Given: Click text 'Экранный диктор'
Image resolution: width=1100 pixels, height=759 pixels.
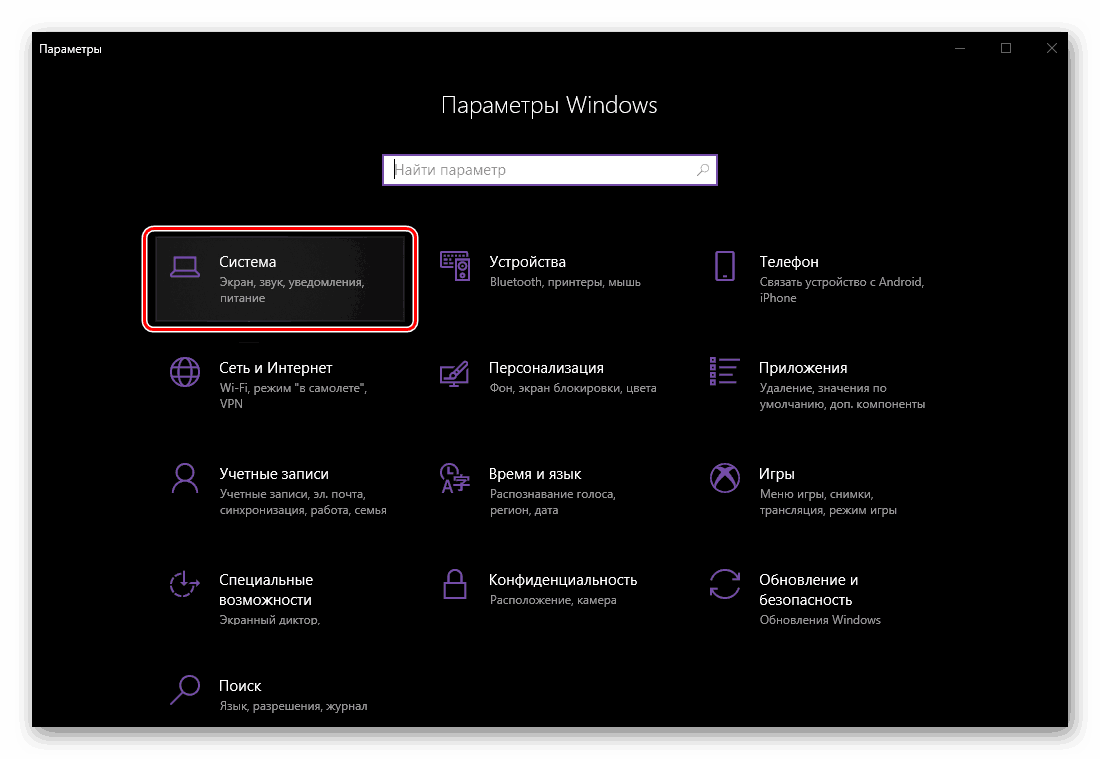Looking at the screenshot, I should (269, 619).
